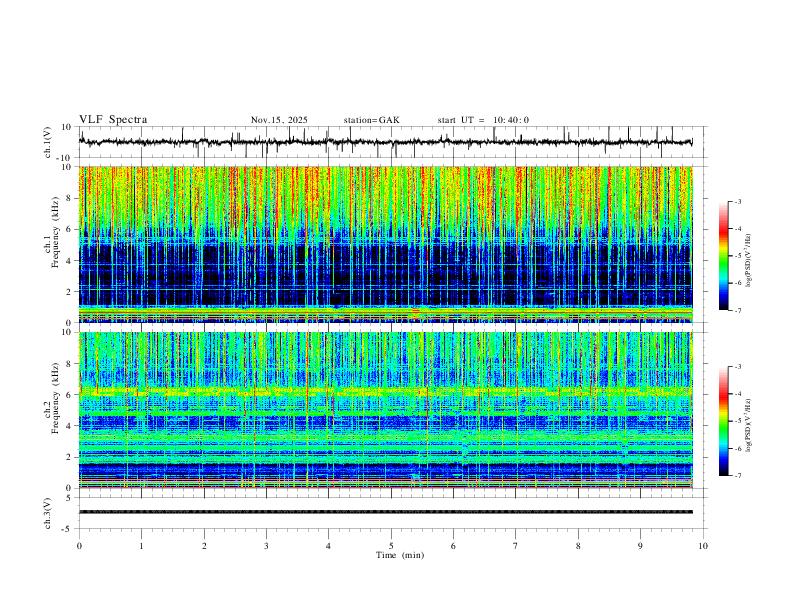The image size is (792, 612).
Task: Click the time axis tick label '8'
Action: coord(578,546)
